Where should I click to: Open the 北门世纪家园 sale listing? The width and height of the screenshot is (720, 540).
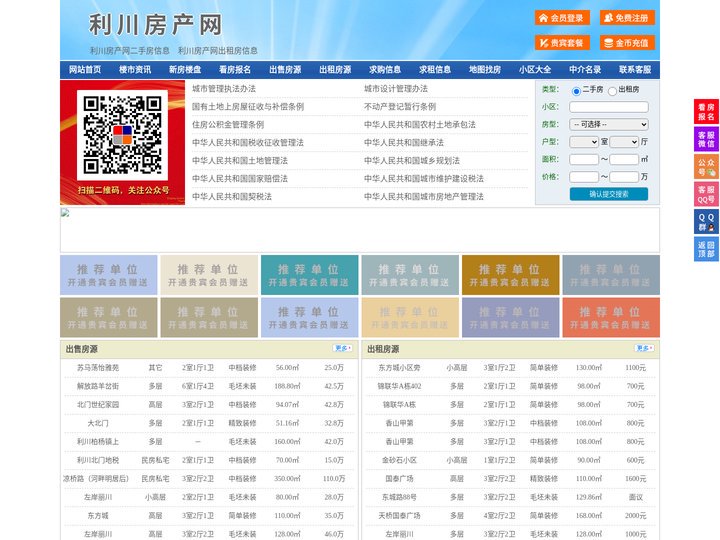pos(98,405)
